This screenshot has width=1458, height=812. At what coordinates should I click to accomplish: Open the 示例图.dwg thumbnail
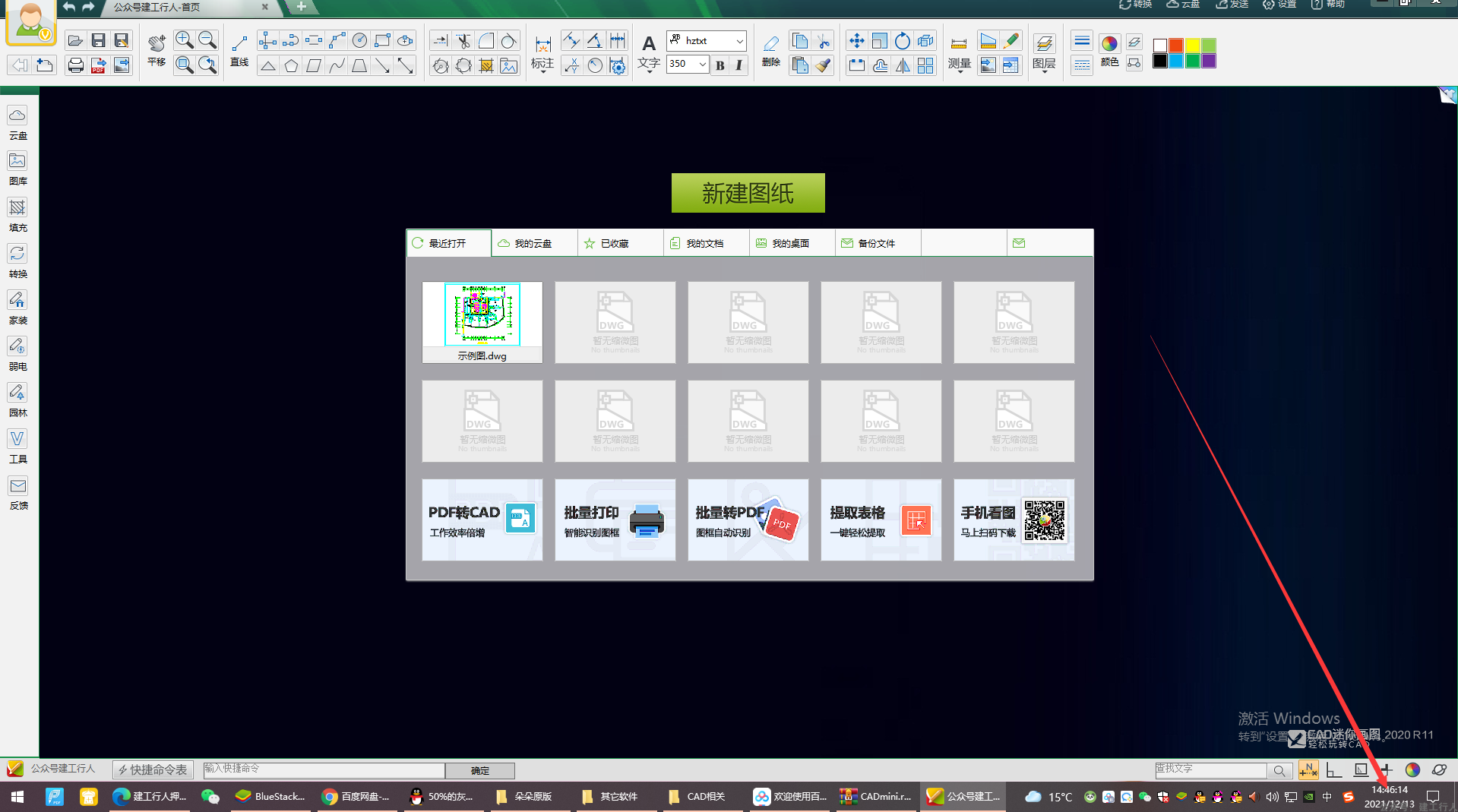[482, 322]
